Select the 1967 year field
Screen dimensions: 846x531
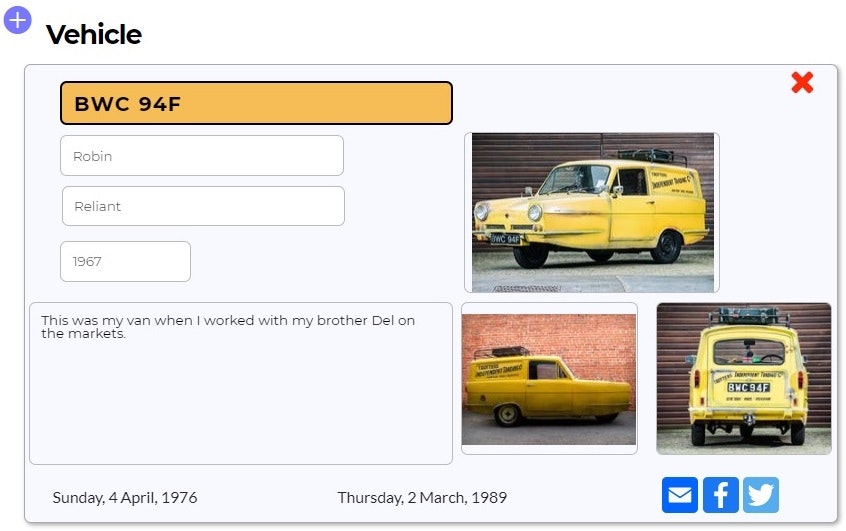125,261
